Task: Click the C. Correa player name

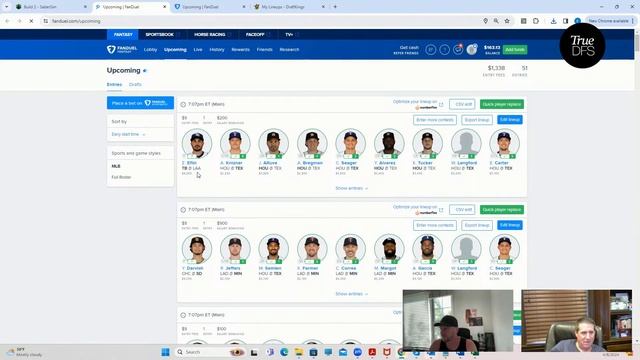Action: (x=346, y=268)
